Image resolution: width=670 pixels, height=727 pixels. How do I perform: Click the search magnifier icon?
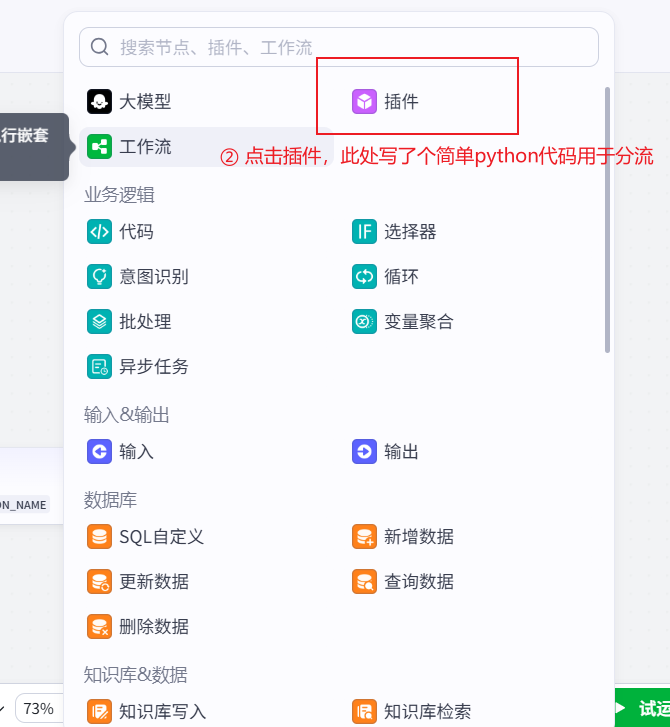(x=99, y=47)
